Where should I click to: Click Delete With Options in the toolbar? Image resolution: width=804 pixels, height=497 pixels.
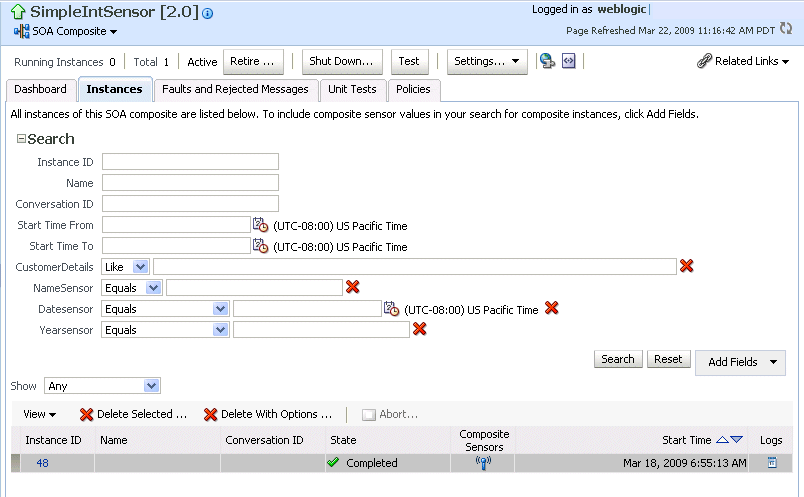(268, 414)
